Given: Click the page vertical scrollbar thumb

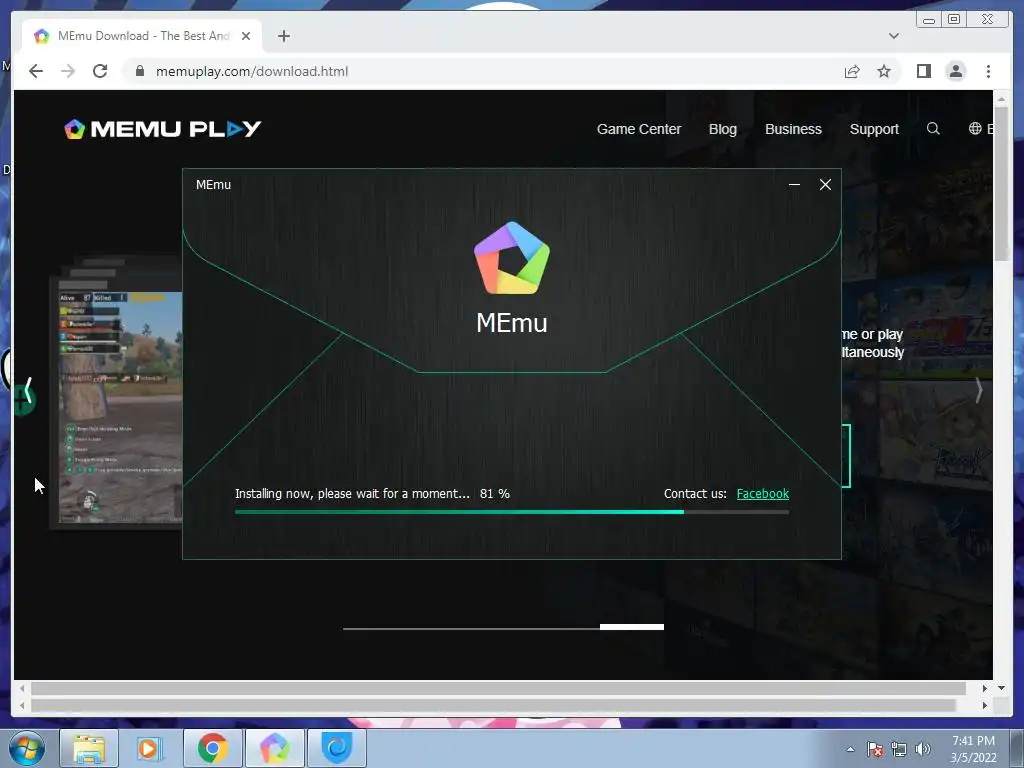Looking at the screenshot, I should [1002, 184].
